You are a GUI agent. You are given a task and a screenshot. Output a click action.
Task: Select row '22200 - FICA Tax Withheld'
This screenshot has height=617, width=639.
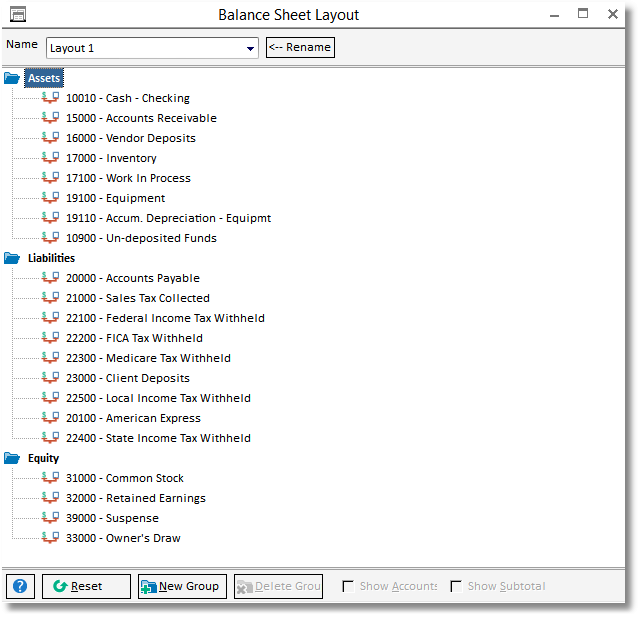pos(134,338)
